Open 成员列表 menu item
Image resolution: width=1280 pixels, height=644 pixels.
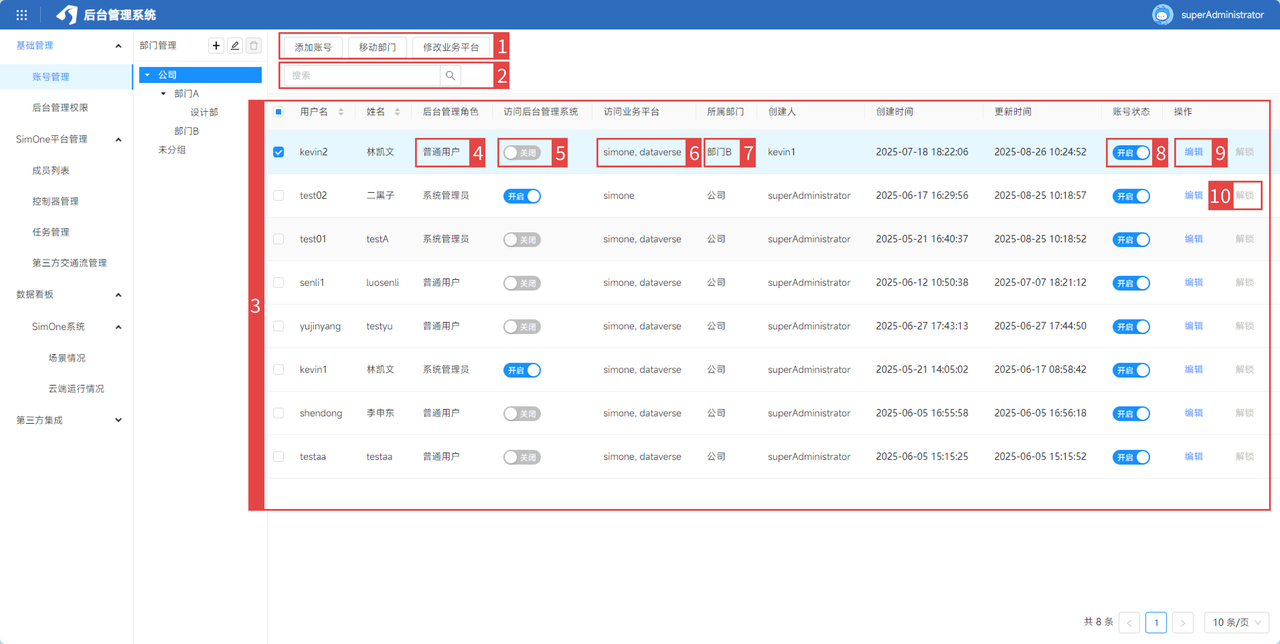[51, 171]
